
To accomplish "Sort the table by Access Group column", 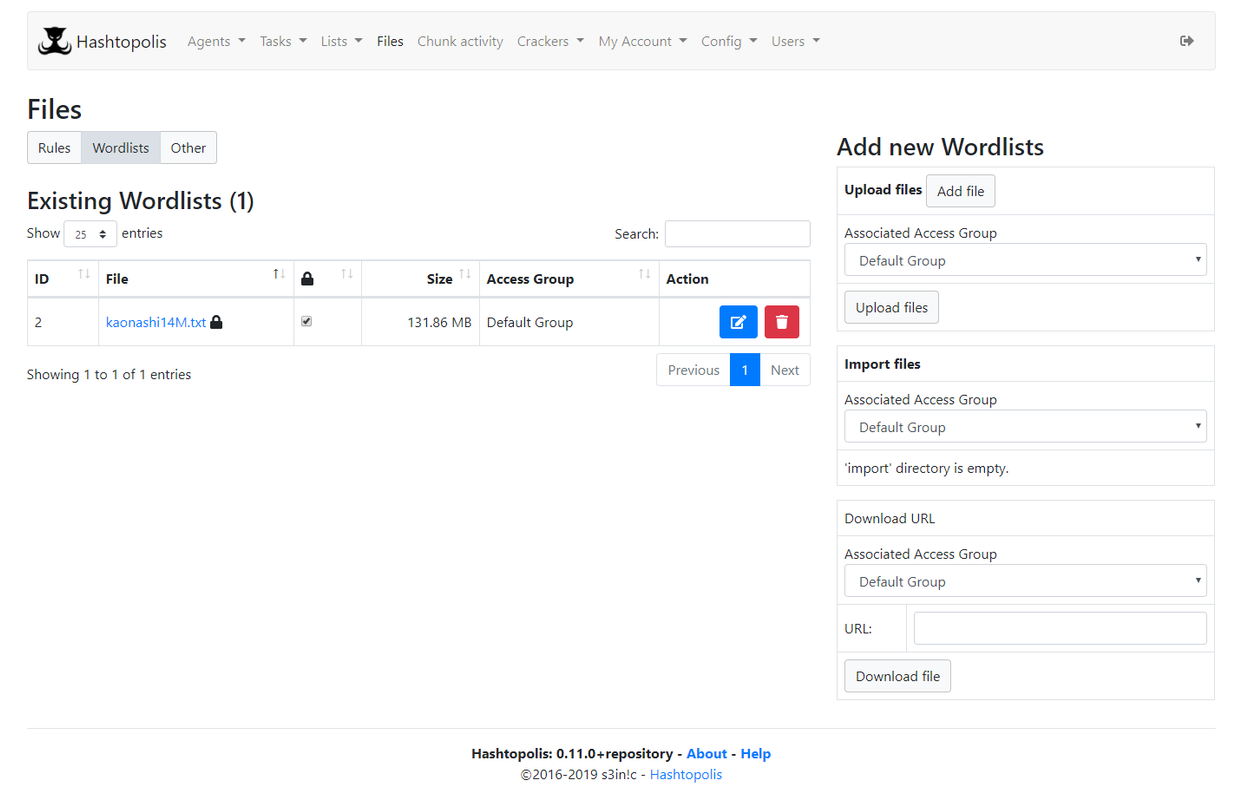I will click(569, 278).
